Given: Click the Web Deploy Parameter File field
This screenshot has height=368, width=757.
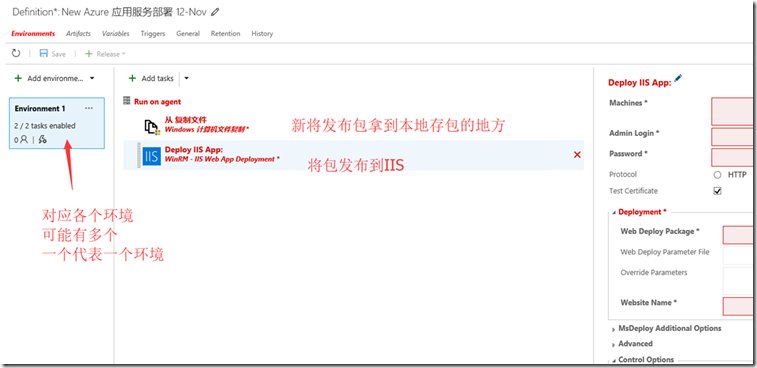Looking at the screenshot, I should 737,255.
